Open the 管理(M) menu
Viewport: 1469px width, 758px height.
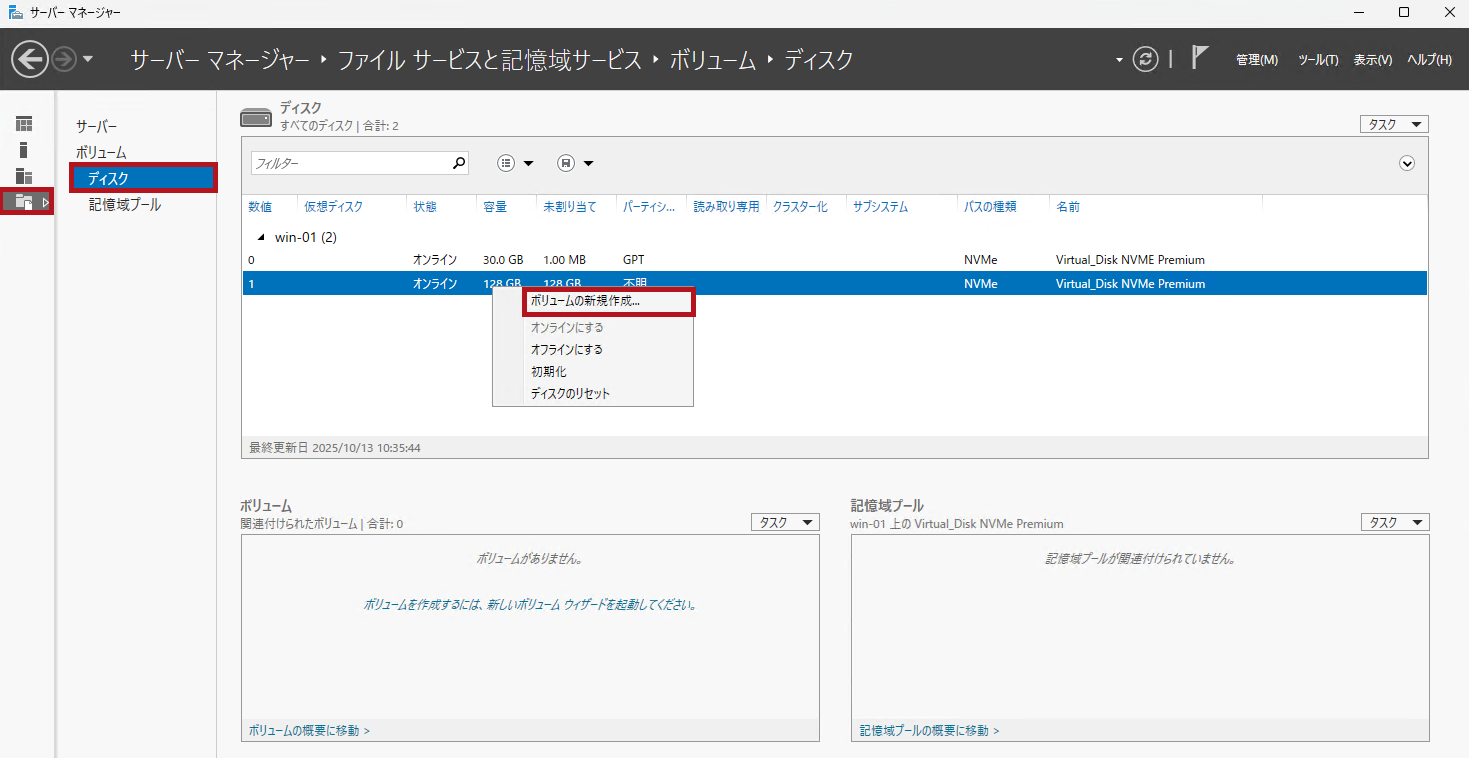(1256, 60)
